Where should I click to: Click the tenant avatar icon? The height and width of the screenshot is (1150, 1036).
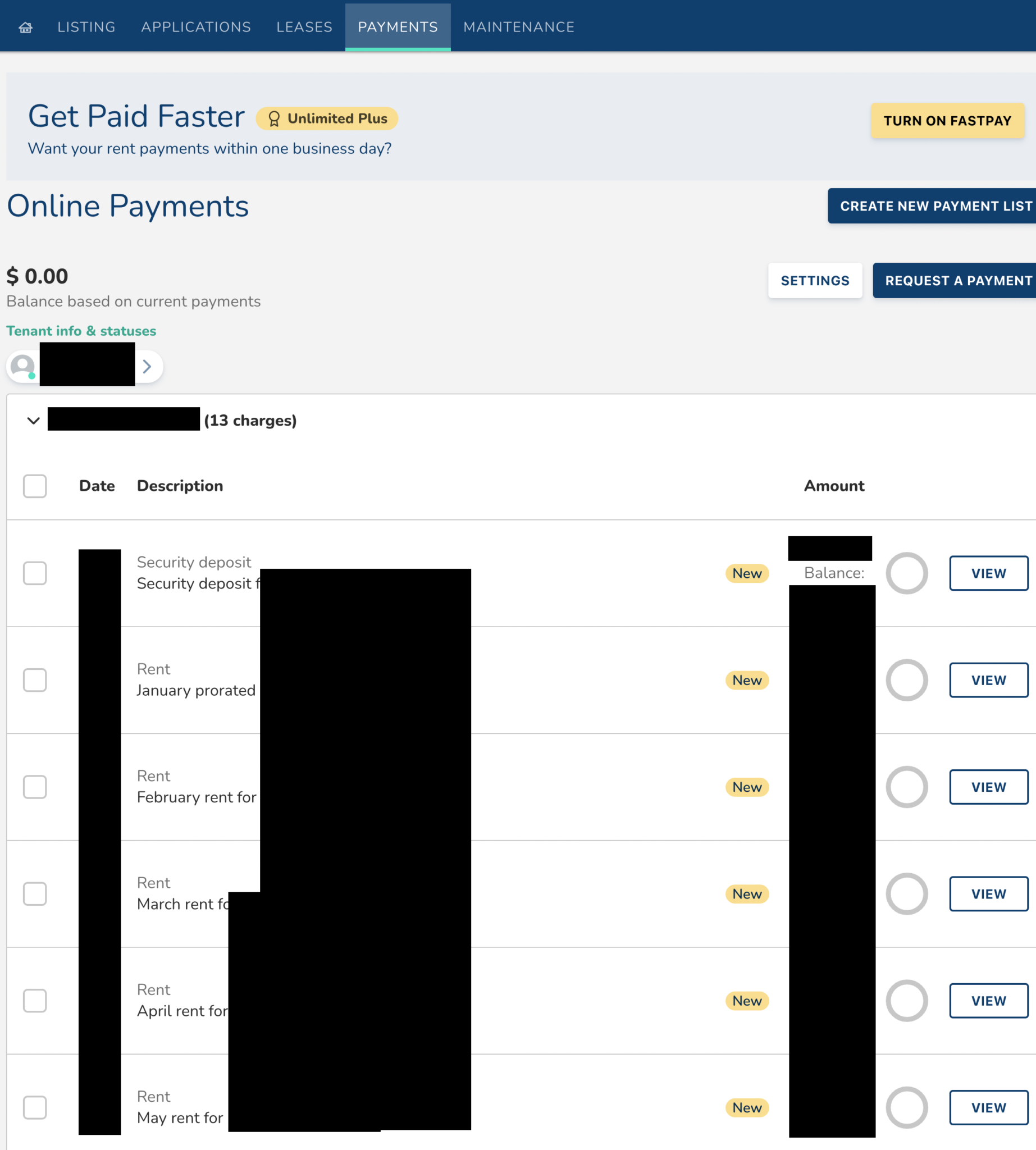24,366
